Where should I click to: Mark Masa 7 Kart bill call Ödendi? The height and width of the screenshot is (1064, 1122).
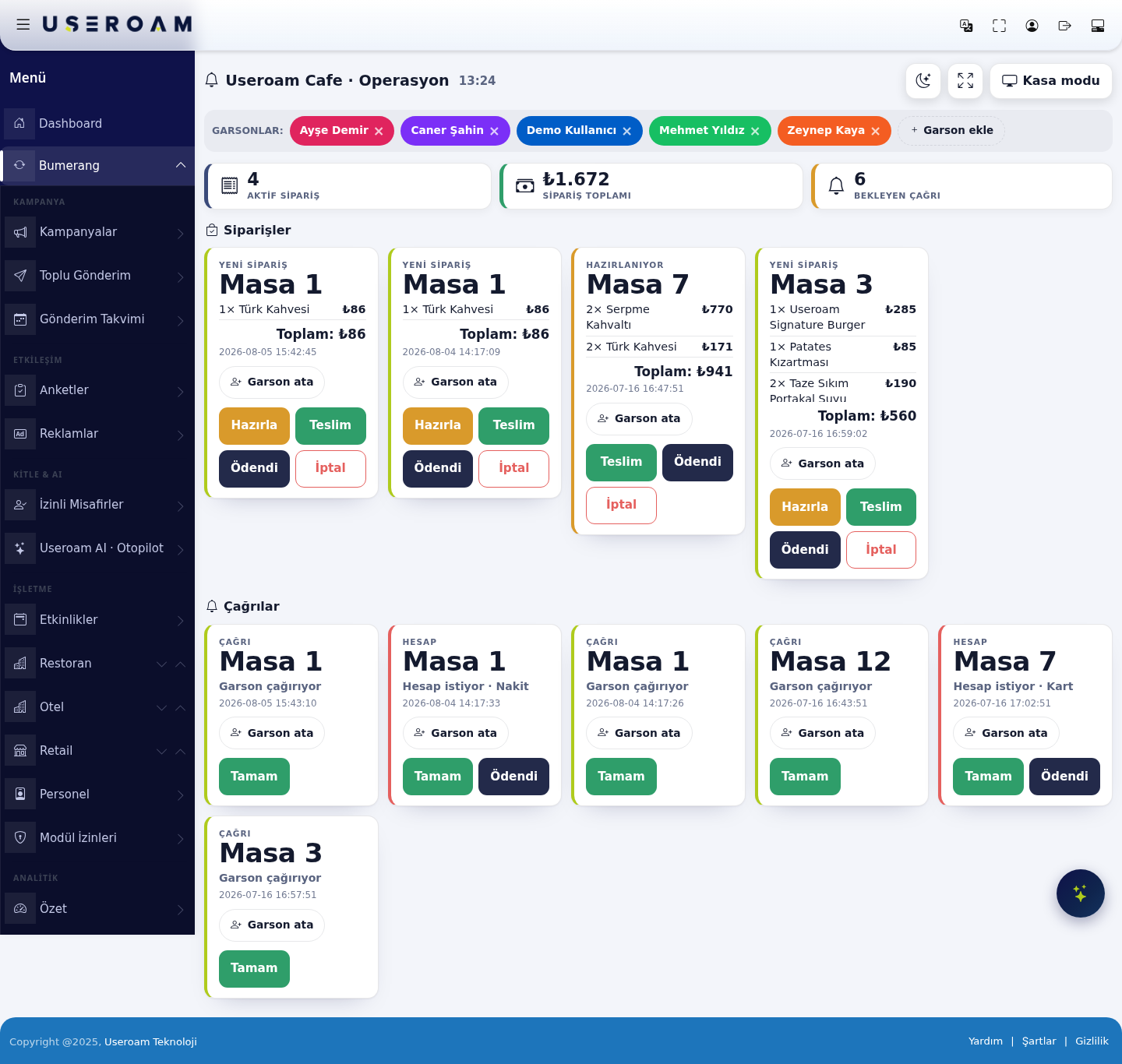(x=1064, y=777)
